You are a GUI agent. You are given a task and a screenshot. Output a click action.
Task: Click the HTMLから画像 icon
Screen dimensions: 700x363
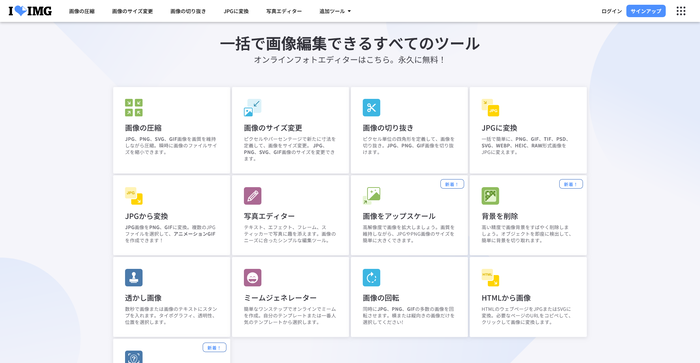(x=490, y=278)
